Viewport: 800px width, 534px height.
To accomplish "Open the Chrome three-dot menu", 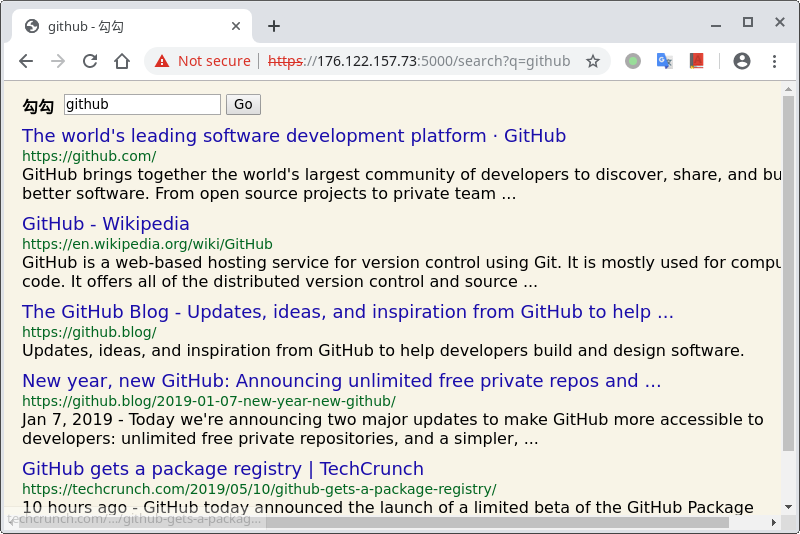I will tap(774, 61).
